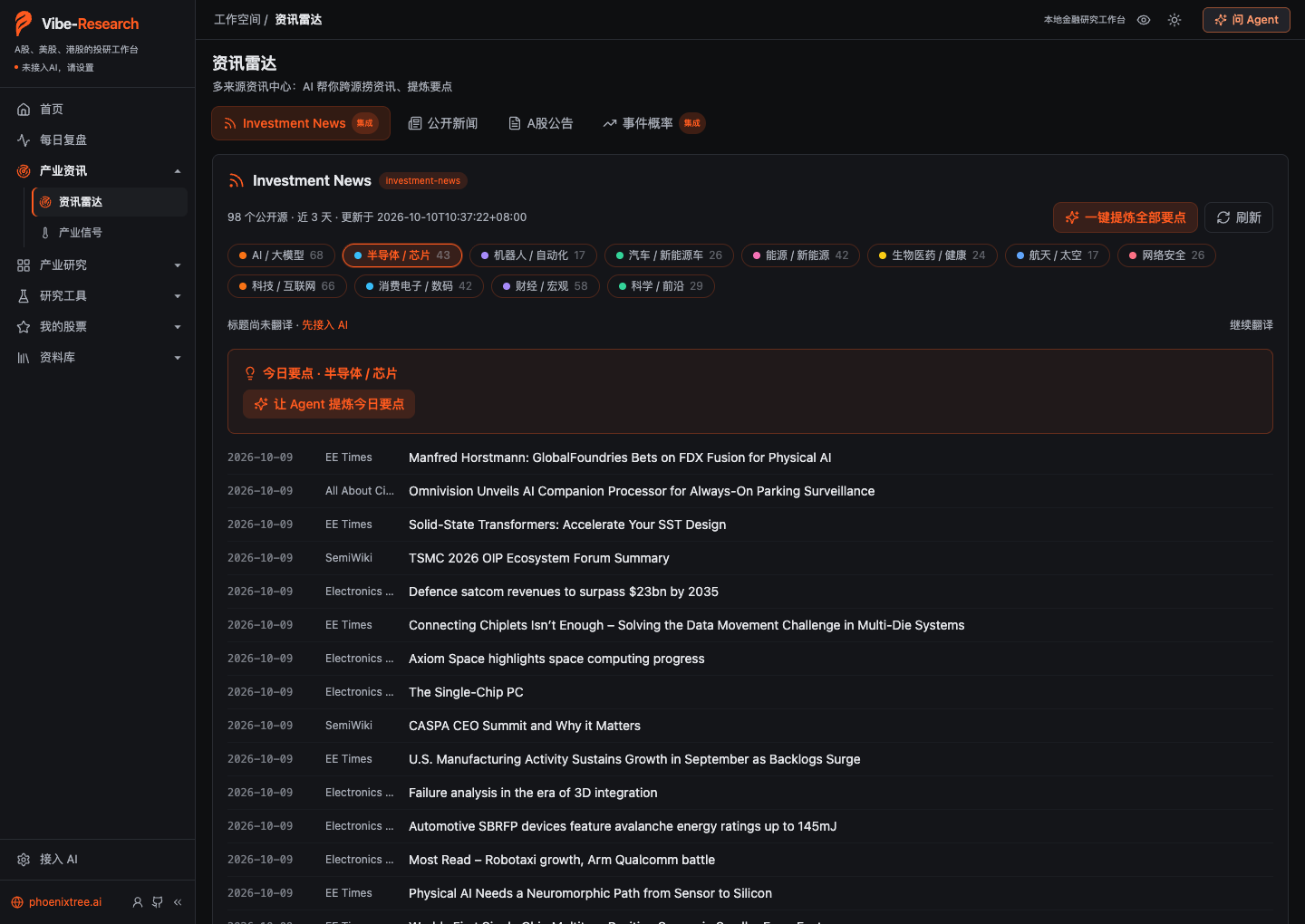Viewport: 1305px width, 924px height.
Task: Open 'CASPA CEO Summit and Why it Matters'
Action: tap(525, 727)
